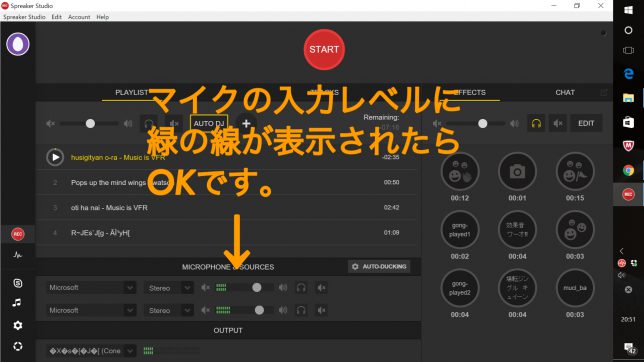Play the muci_ba effect
The height and width of the screenshot is (362, 644).
[575, 288]
